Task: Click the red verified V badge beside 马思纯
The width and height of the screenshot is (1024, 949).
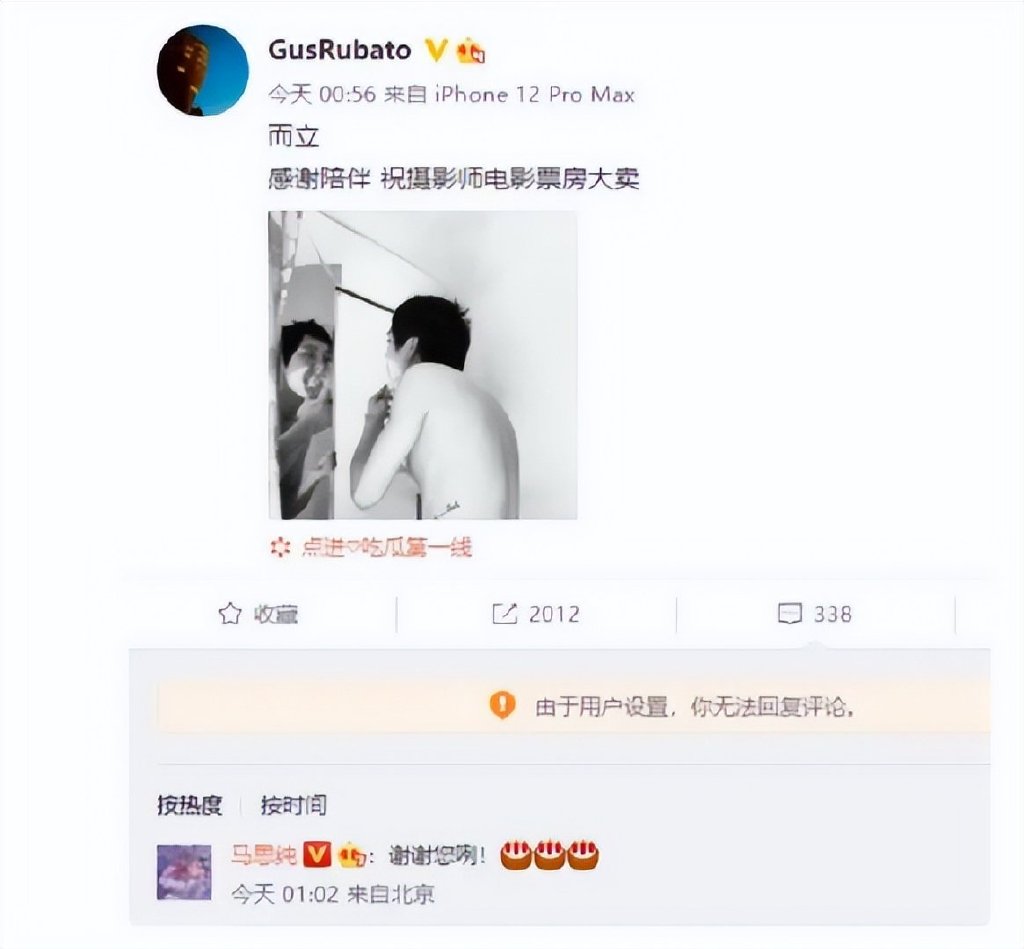Action: pos(317,855)
